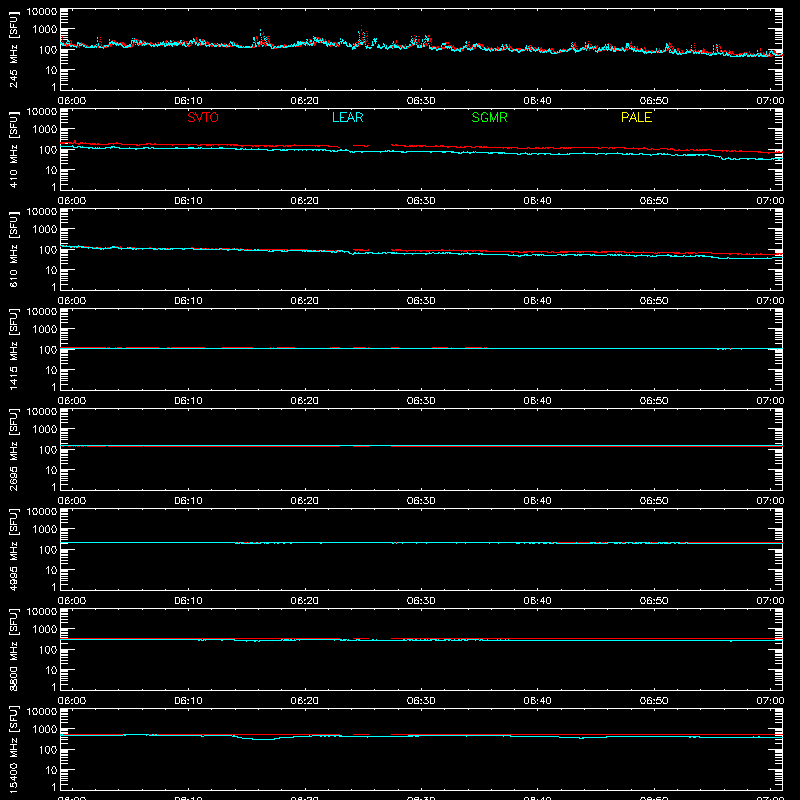Click 06:10 time label below 1415 MHz plot
This screenshot has width=800, height=800.
[x=188, y=401]
